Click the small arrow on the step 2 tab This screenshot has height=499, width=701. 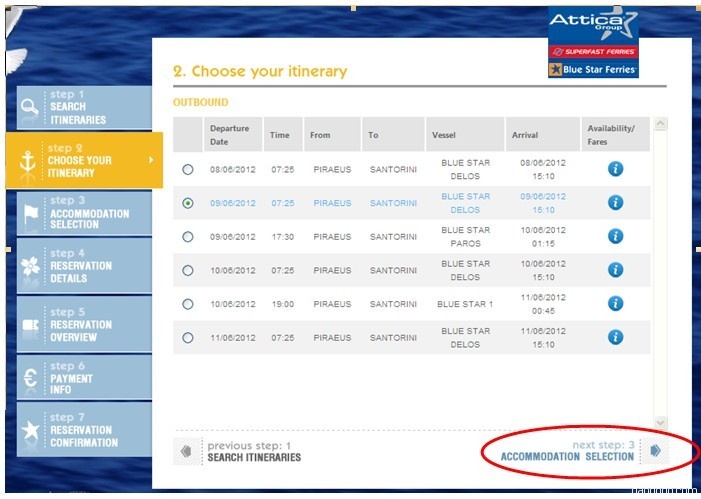[x=151, y=160]
